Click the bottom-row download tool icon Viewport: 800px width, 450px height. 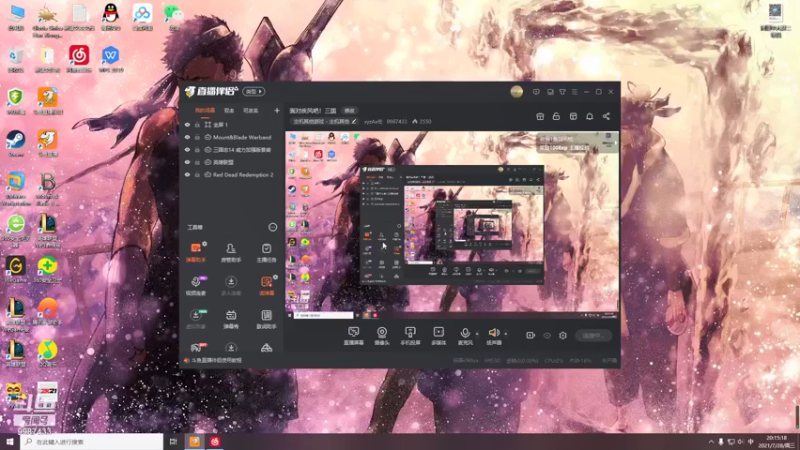[231, 348]
